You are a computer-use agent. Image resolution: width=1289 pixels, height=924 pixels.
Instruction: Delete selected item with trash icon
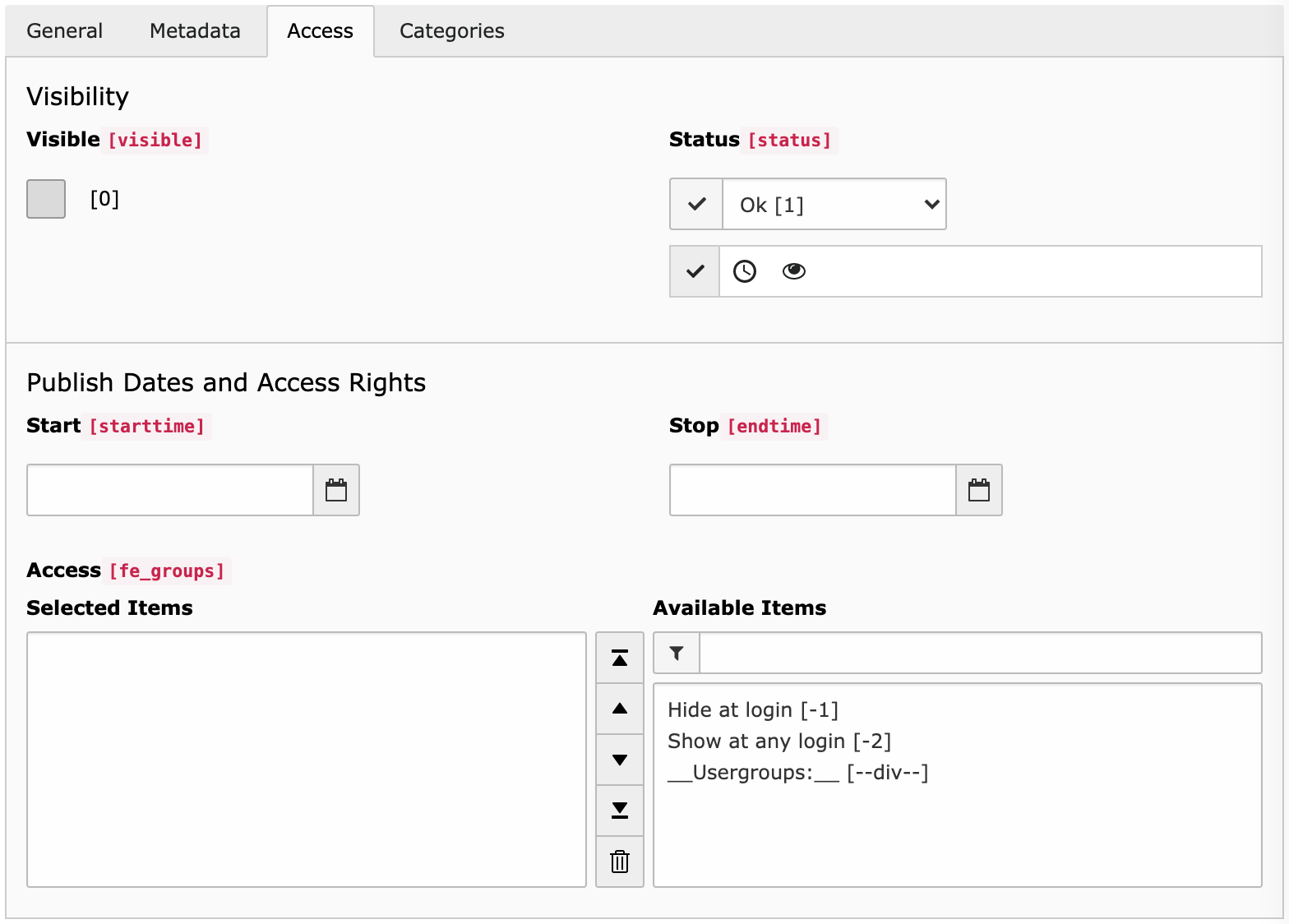(x=620, y=862)
